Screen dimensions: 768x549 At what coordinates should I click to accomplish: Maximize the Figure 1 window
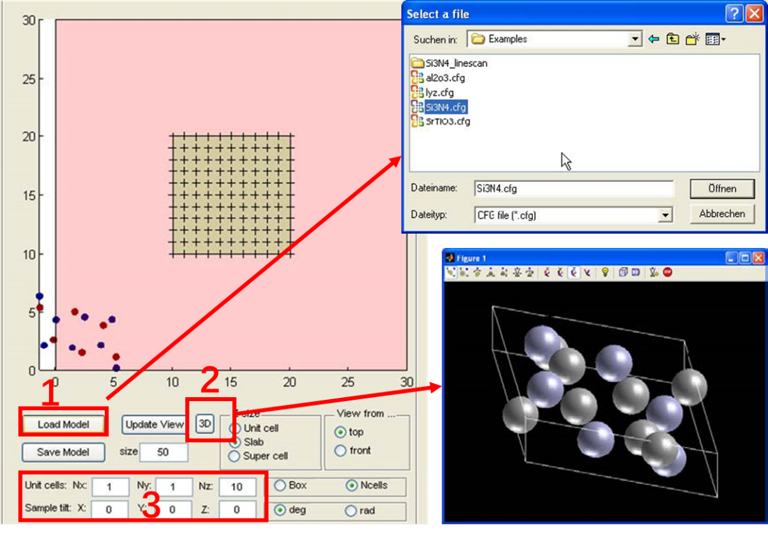click(744, 258)
